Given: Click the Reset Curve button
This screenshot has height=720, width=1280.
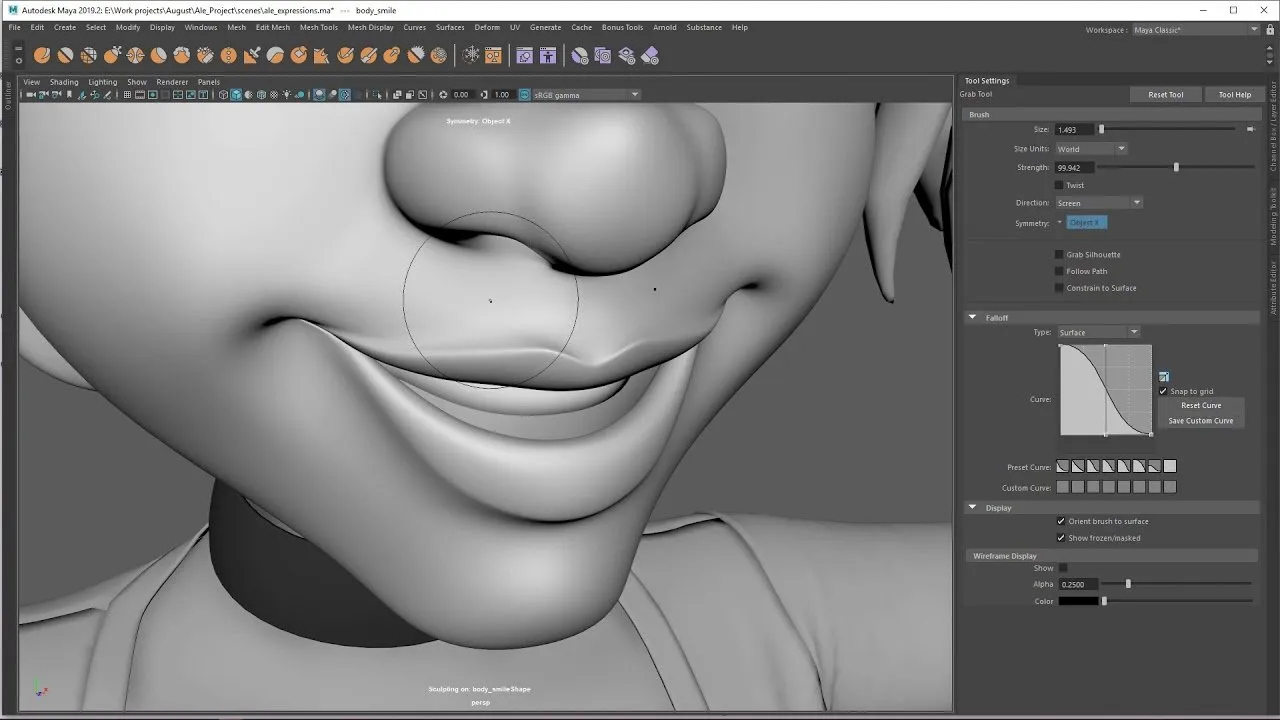Looking at the screenshot, I should pos(1201,405).
